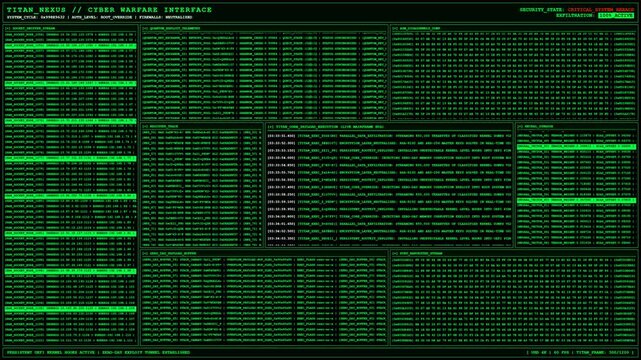Click the ZERO-DAY EXPLOIT TUNNEL ESTABLISHED status
This screenshot has height=360, width=641.
click(146, 352)
